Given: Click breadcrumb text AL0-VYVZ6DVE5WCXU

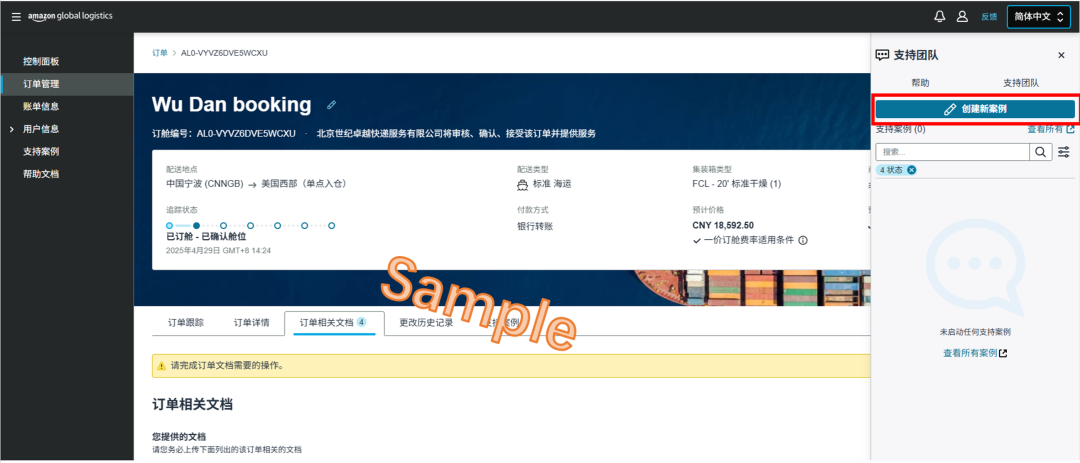Looking at the screenshot, I should (225, 53).
